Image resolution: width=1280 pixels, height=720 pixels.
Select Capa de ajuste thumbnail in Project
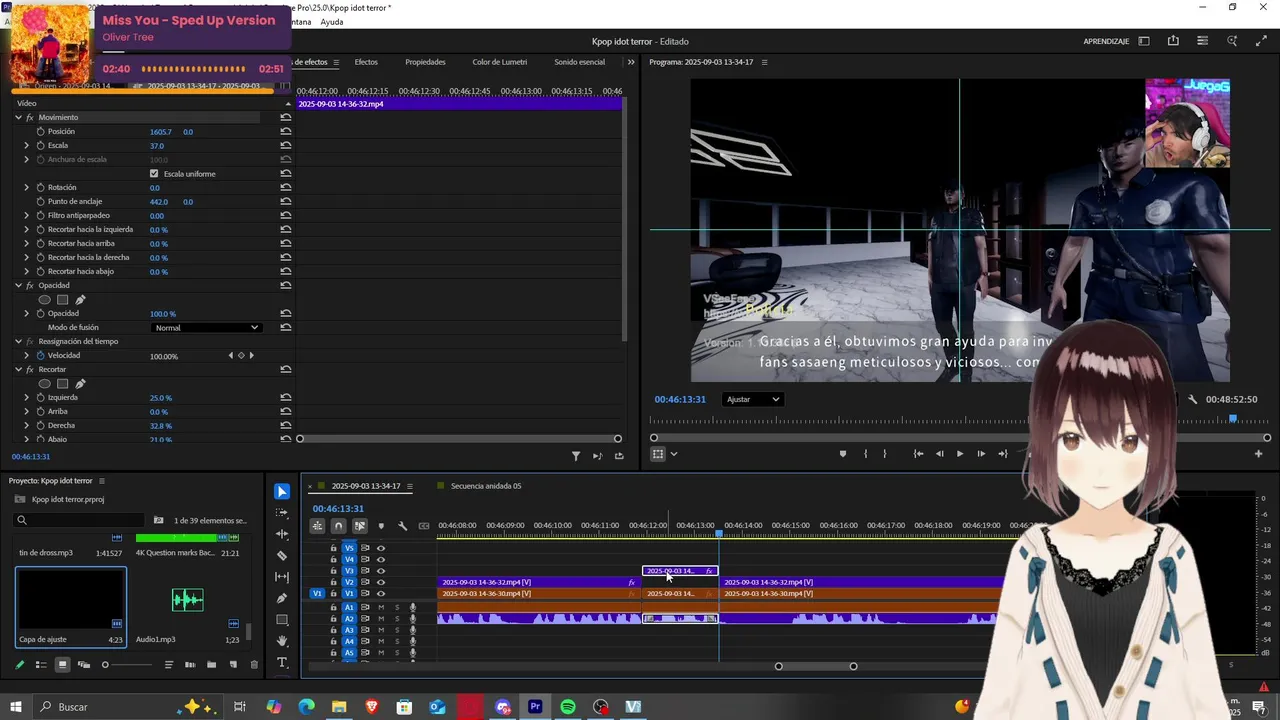70,600
